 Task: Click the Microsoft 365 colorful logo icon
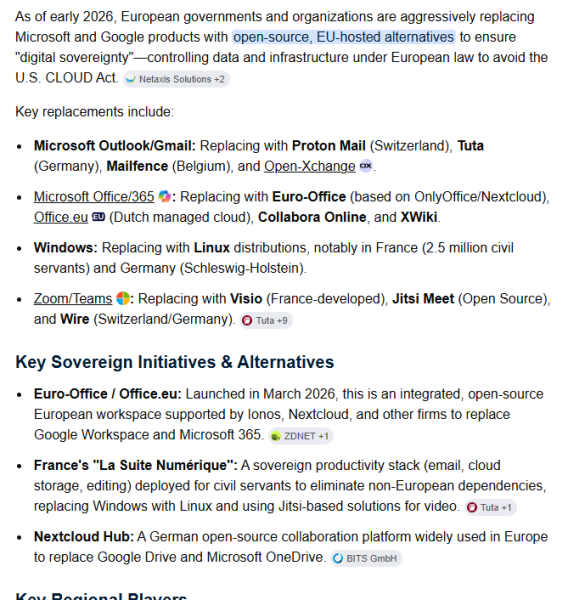[165, 196]
